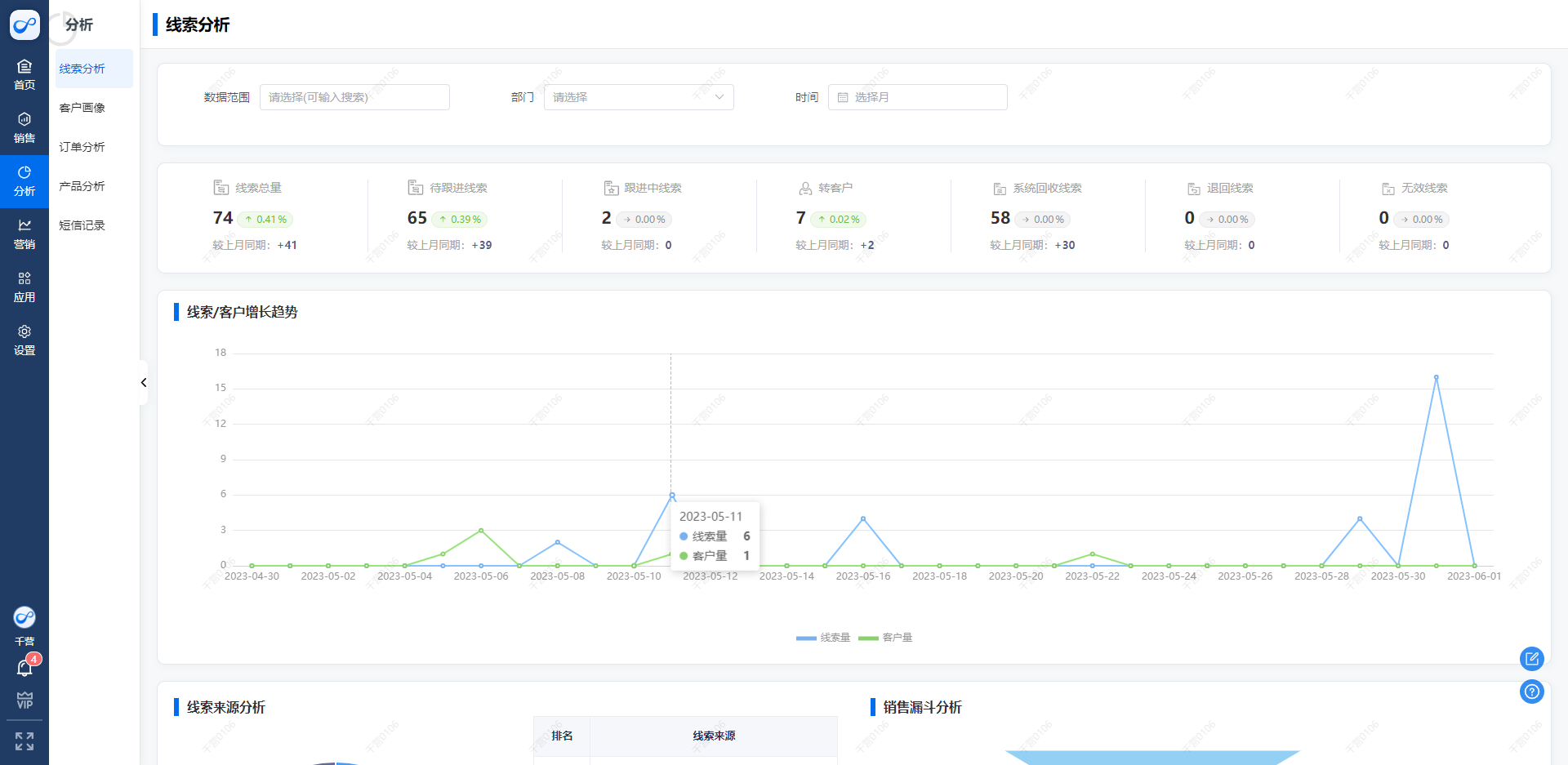Open the 设置 settings gear icon
The width and height of the screenshot is (1568, 765).
24,340
